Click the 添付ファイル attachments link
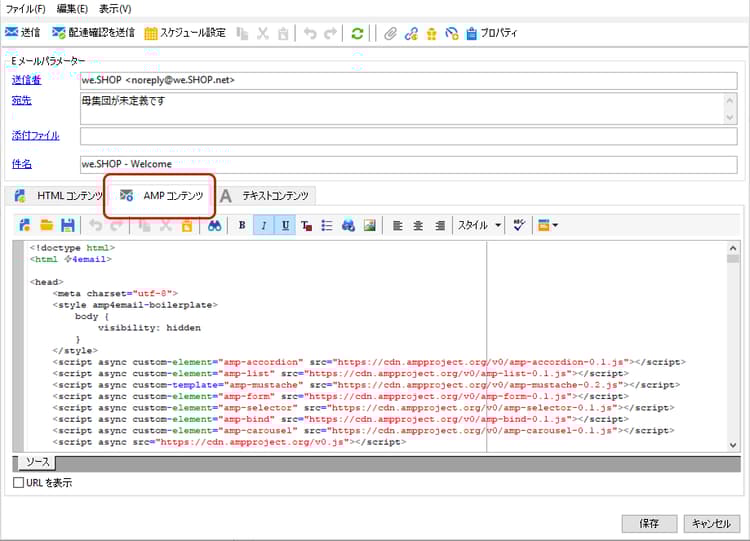This screenshot has height=541, width=750. point(35,135)
